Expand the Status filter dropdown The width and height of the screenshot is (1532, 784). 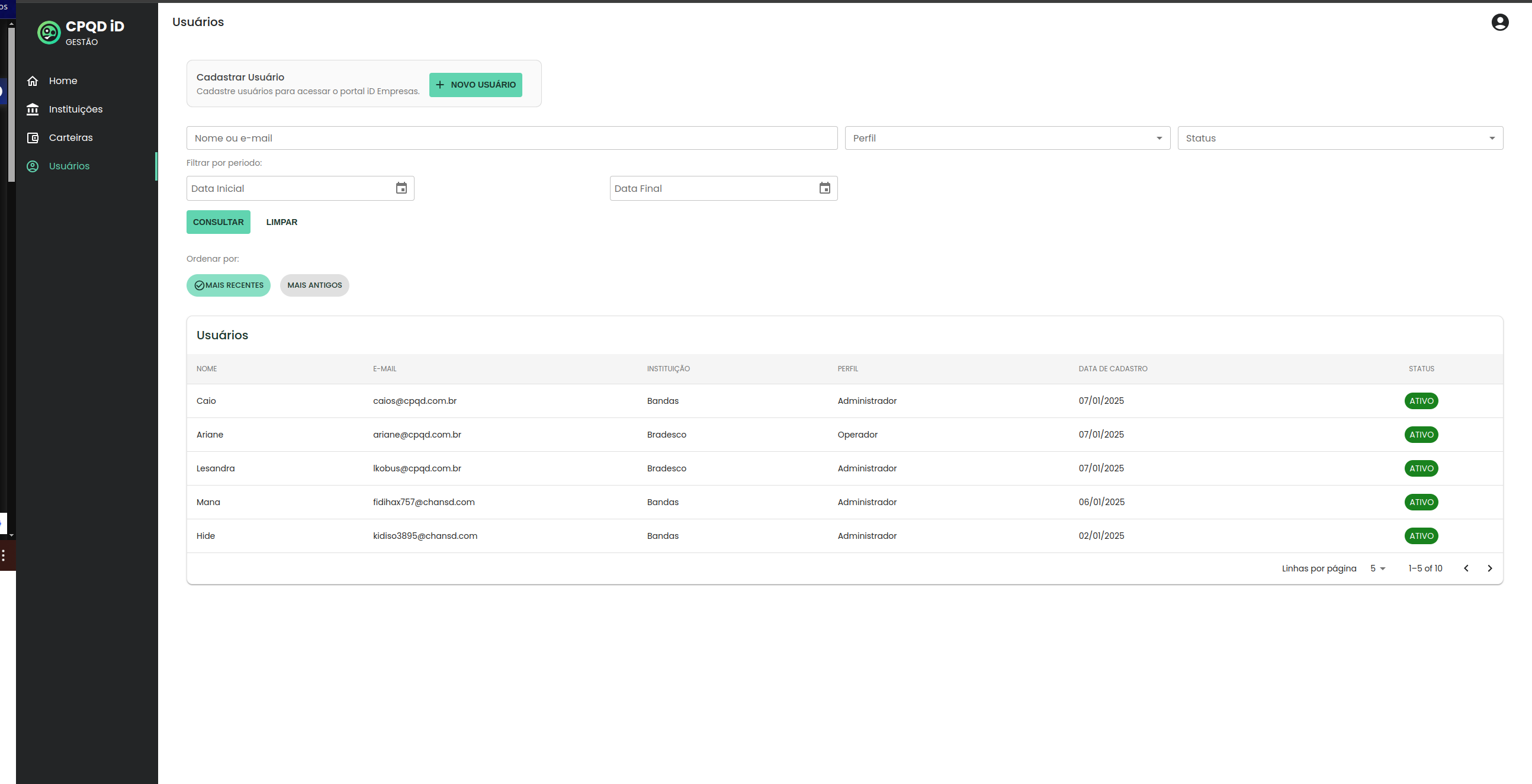(1340, 139)
